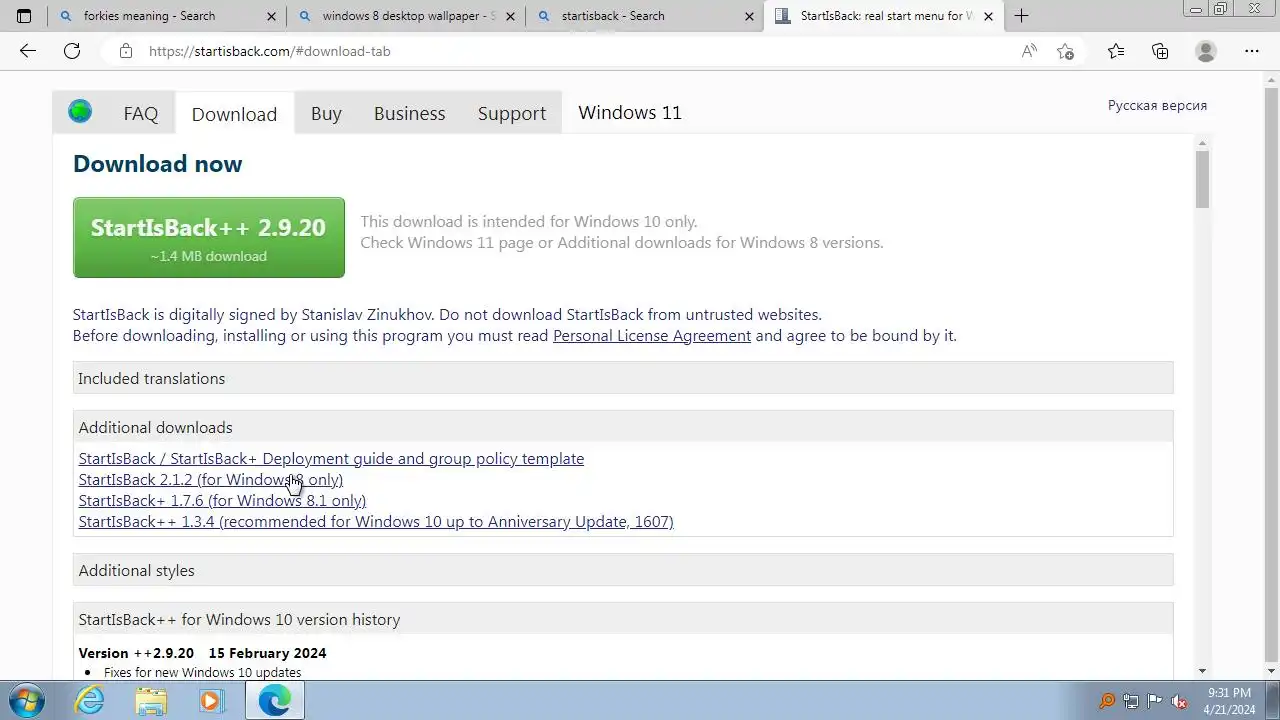The width and height of the screenshot is (1280, 720).
Task: Collapse the StartIsBack++ for Windows 10 version history header
Action: tap(623, 619)
